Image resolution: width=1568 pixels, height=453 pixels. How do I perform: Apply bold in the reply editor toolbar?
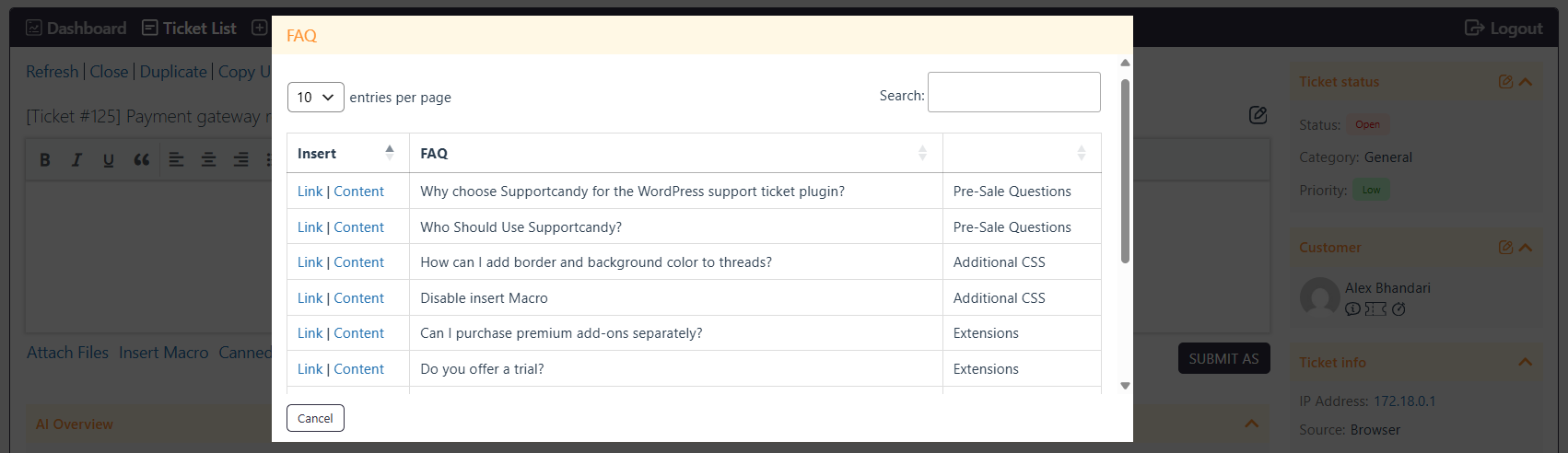(45, 160)
